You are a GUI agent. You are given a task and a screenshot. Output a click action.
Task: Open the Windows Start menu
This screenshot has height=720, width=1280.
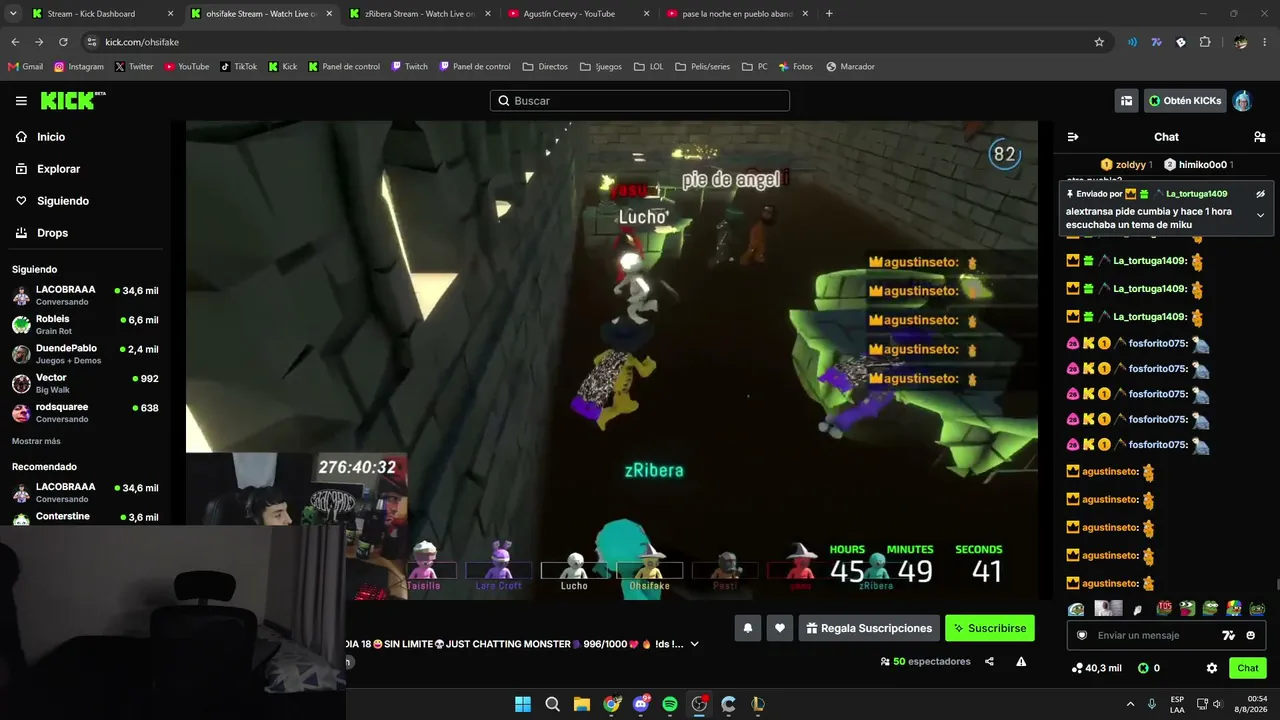point(523,704)
